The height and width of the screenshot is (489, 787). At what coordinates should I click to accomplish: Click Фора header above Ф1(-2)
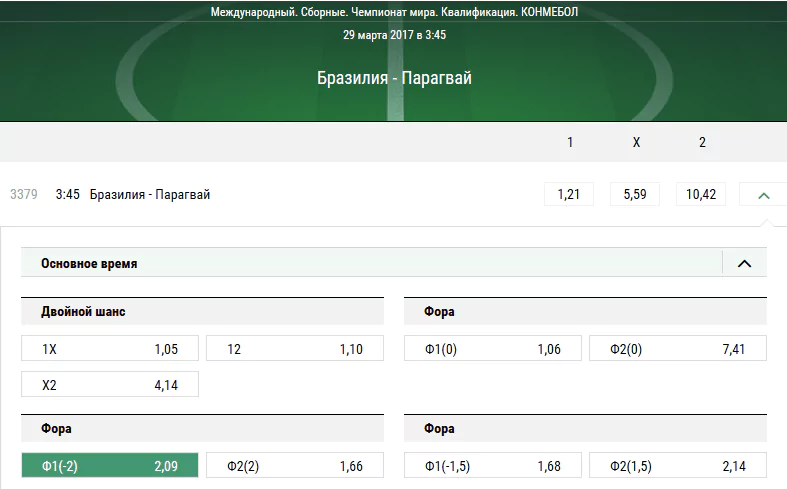click(202, 428)
